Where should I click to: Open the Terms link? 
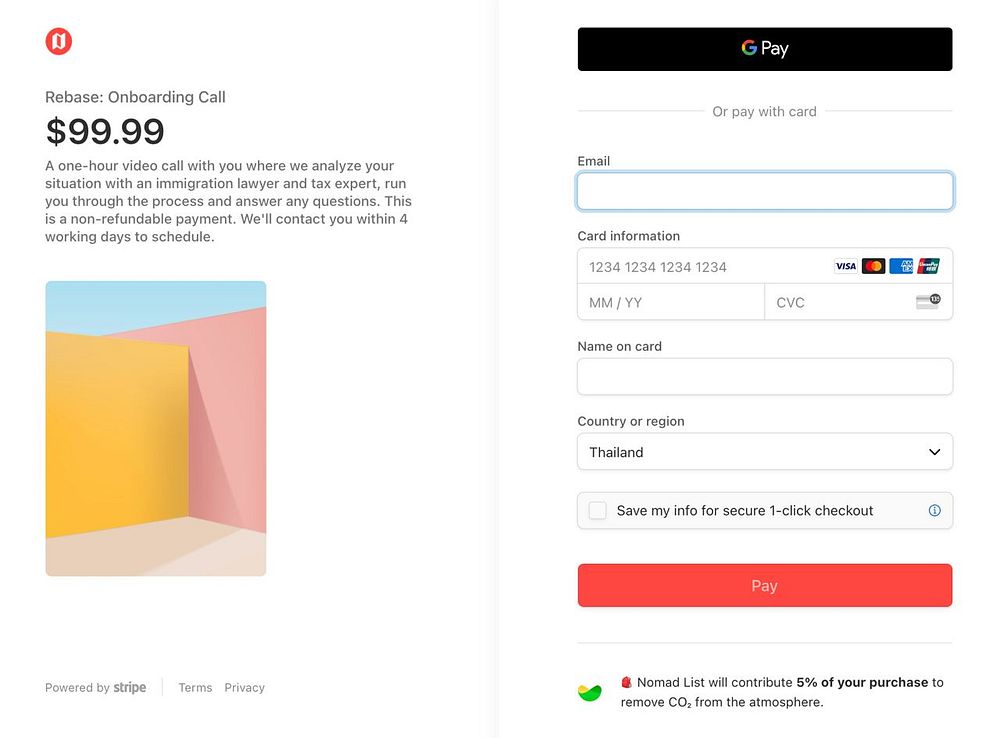[195, 688]
